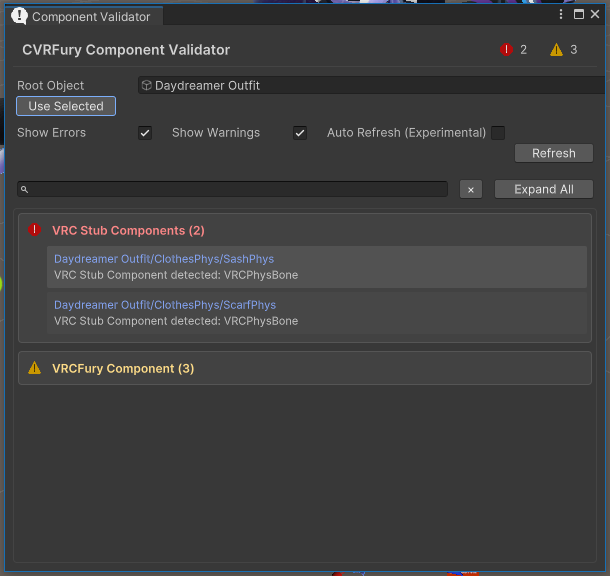Click the Show Warnings label
This screenshot has width=610, height=576.
coord(216,133)
